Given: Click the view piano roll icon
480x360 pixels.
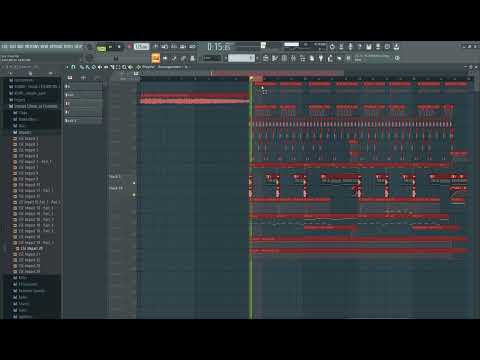Looking at the screenshot, I should pos(275,58).
